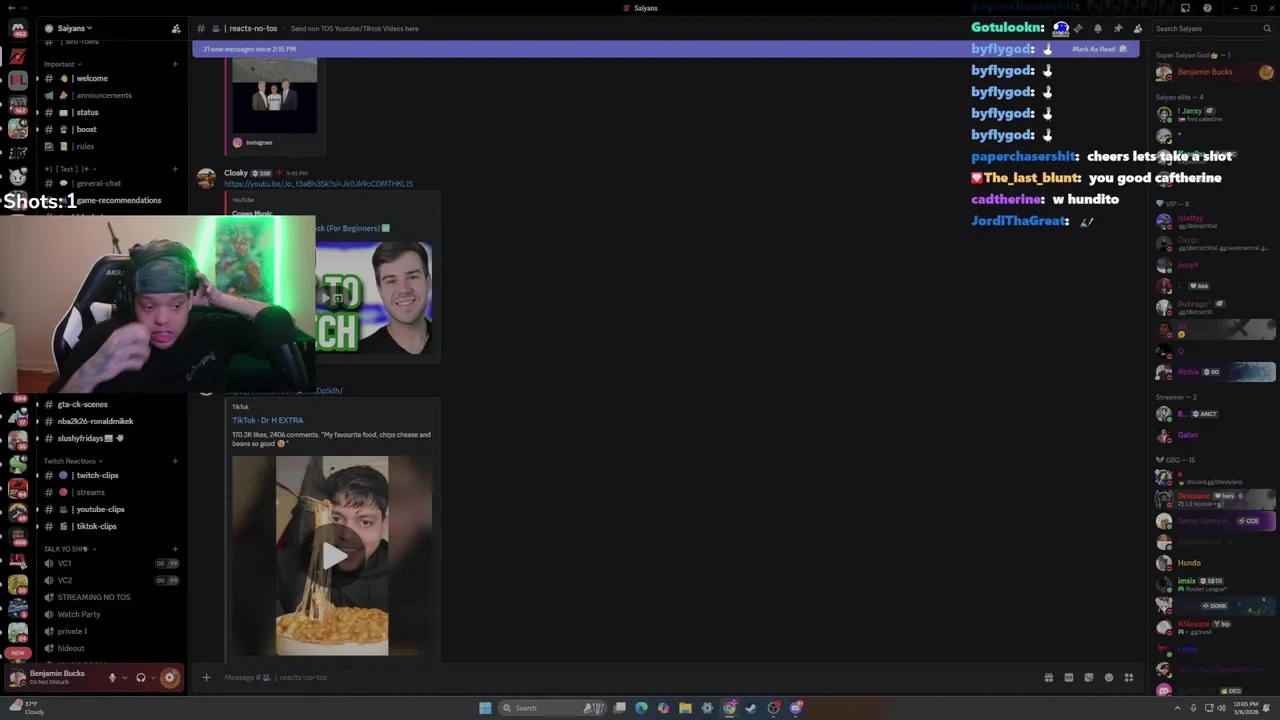Open the apps icon at message bar end
The width and height of the screenshot is (1280, 720).
tap(1129, 678)
